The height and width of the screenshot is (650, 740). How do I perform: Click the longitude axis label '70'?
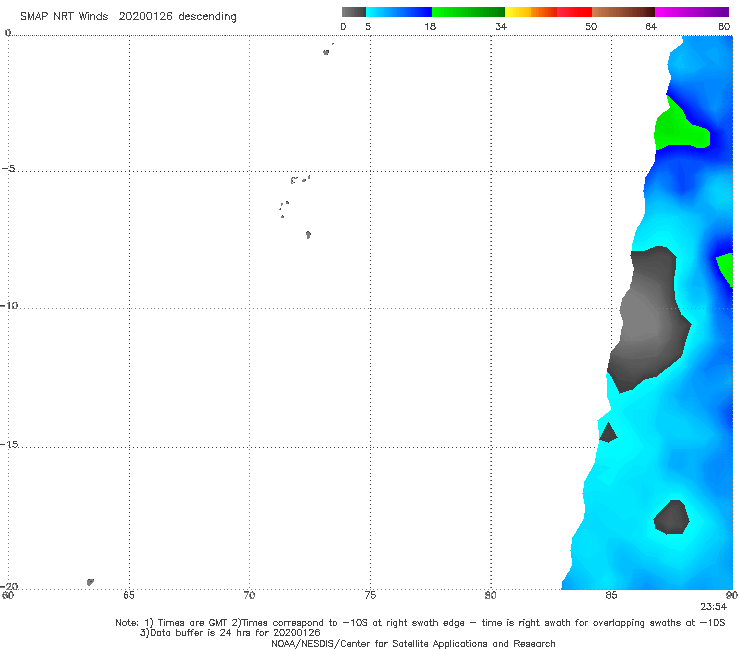point(249,595)
